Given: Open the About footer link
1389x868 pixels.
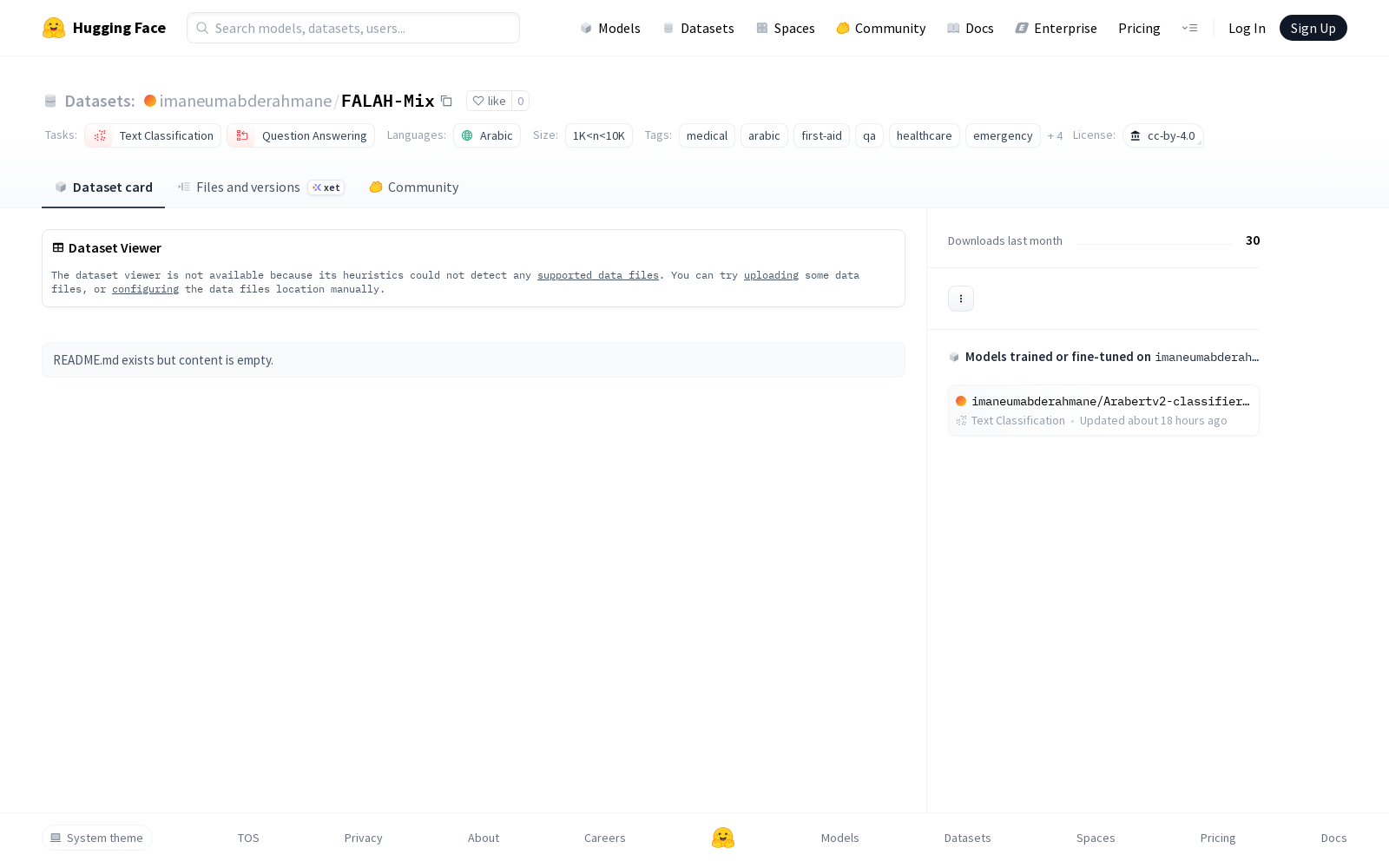Looking at the screenshot, I should 484,838.
